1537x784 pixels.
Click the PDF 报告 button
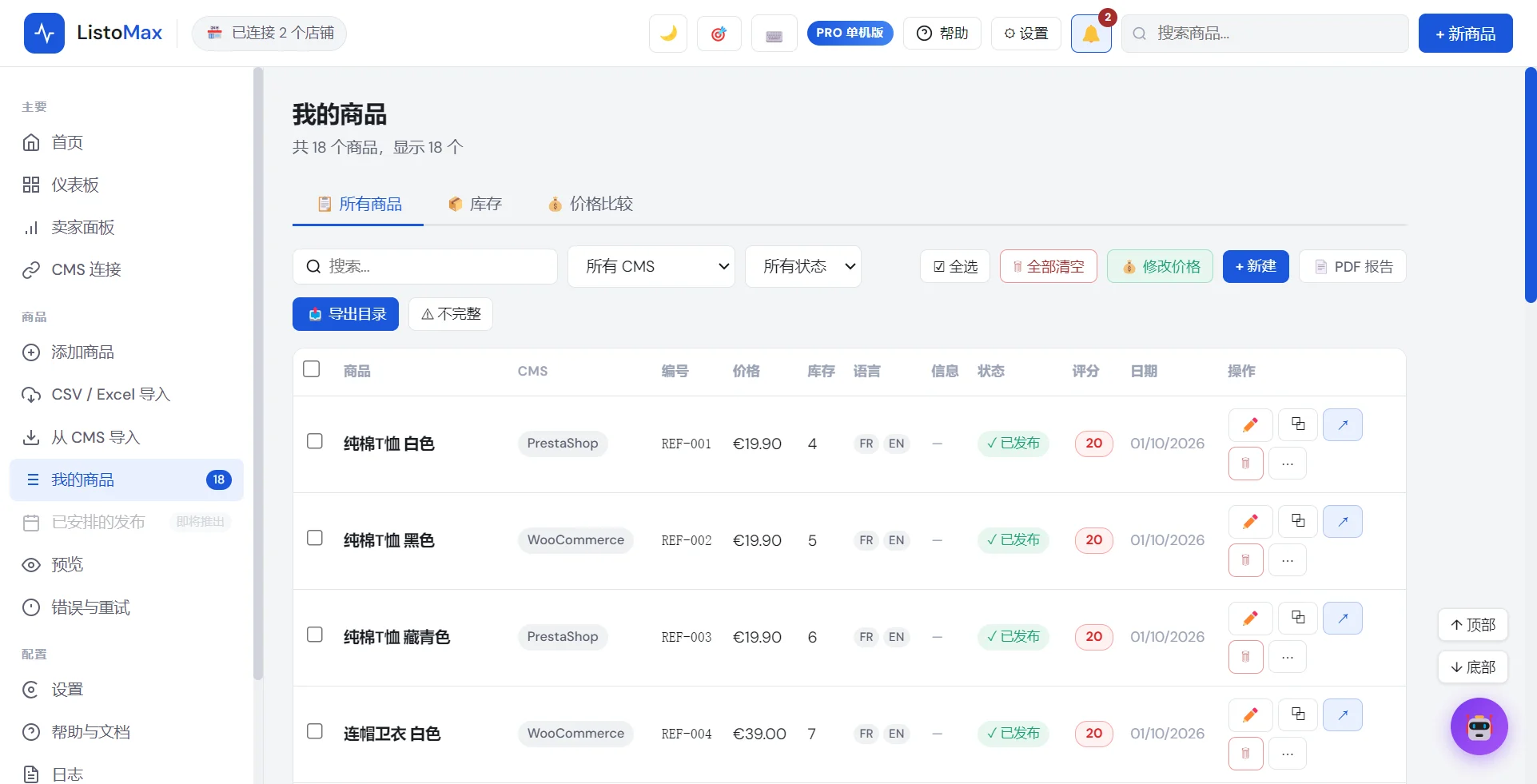[1352, 266]
